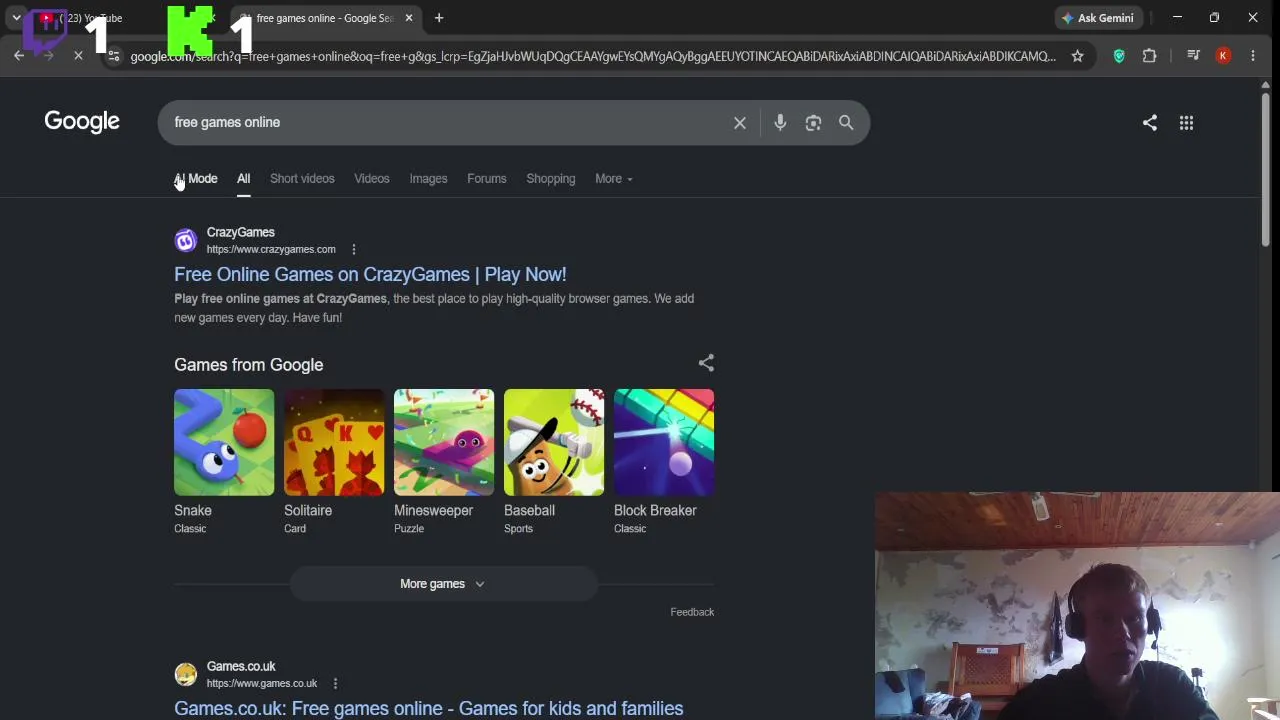Switch to the YouTube browser tab

pyautogui.click(x=90, y=18)
